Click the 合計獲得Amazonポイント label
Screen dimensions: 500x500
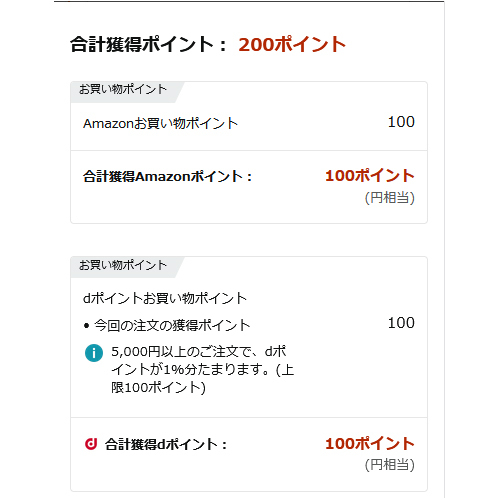(167, 176)
